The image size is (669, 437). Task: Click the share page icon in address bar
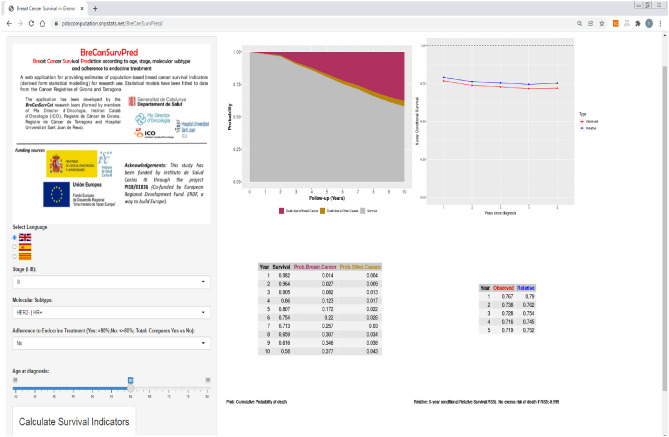(x=590, y=23)
